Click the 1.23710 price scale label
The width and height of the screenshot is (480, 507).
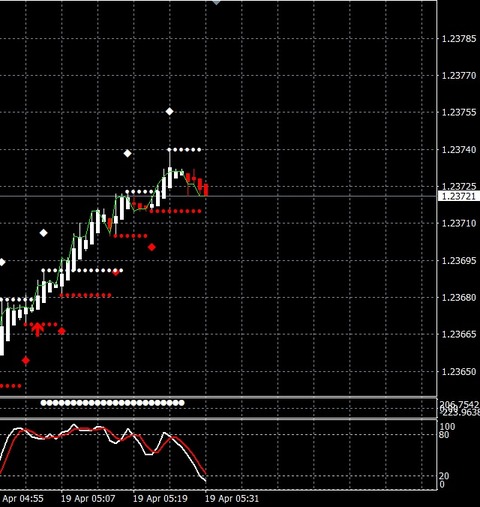[x=459, y=223]
